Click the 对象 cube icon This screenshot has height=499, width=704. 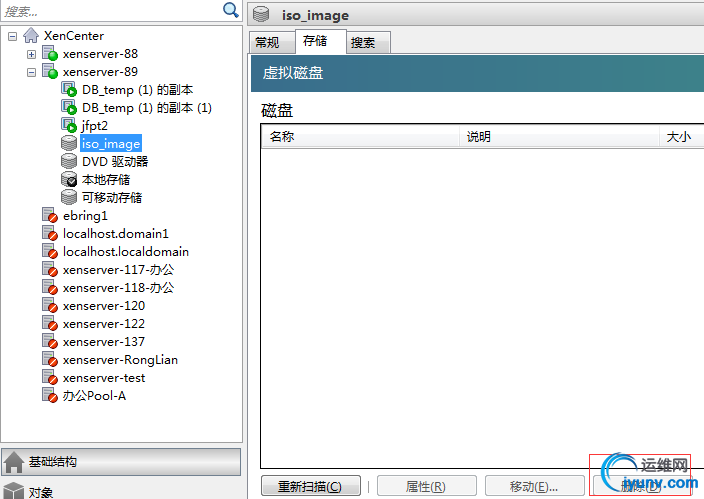click(x=13, y=490)
